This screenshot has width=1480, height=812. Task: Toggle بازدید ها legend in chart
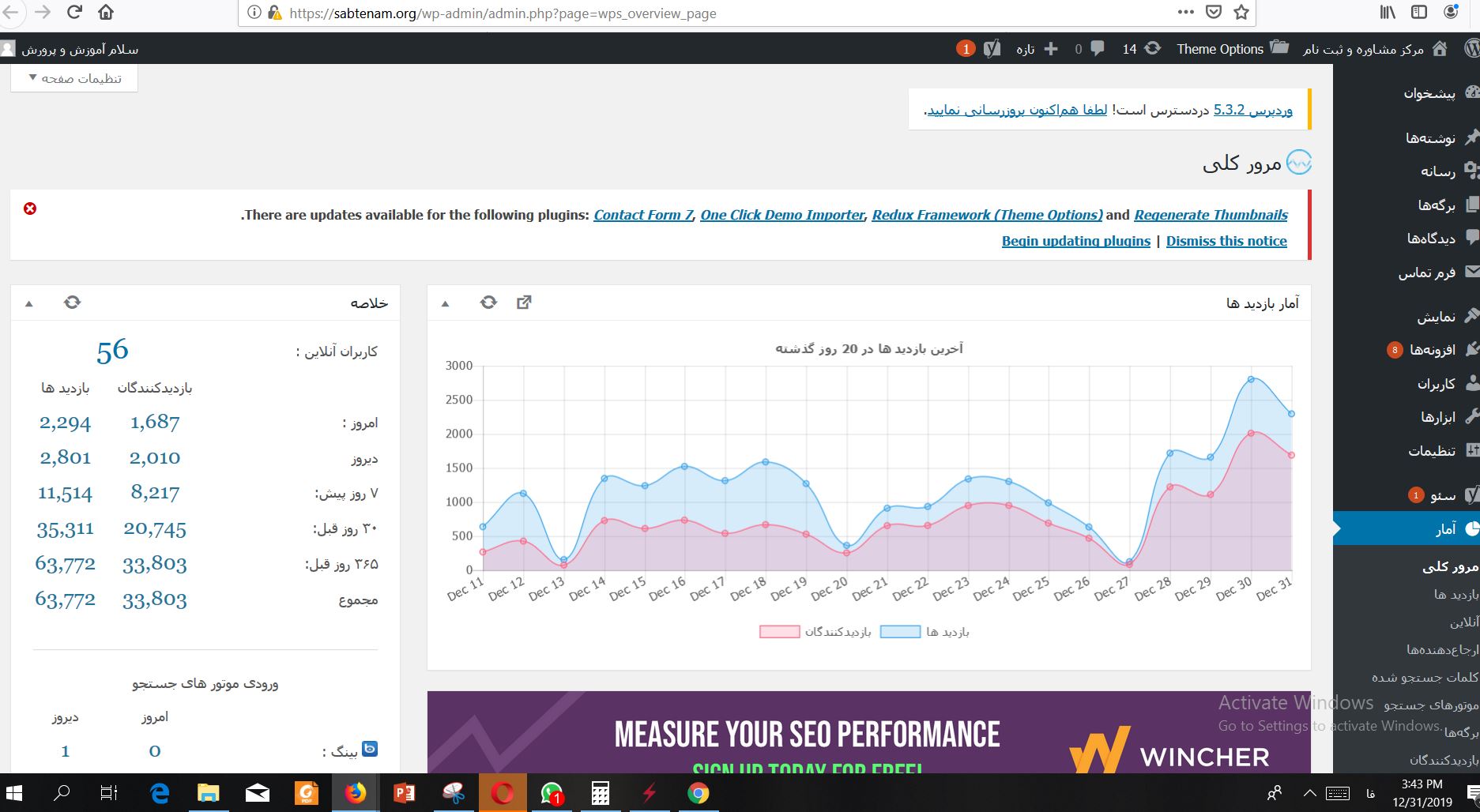[925, 632]
